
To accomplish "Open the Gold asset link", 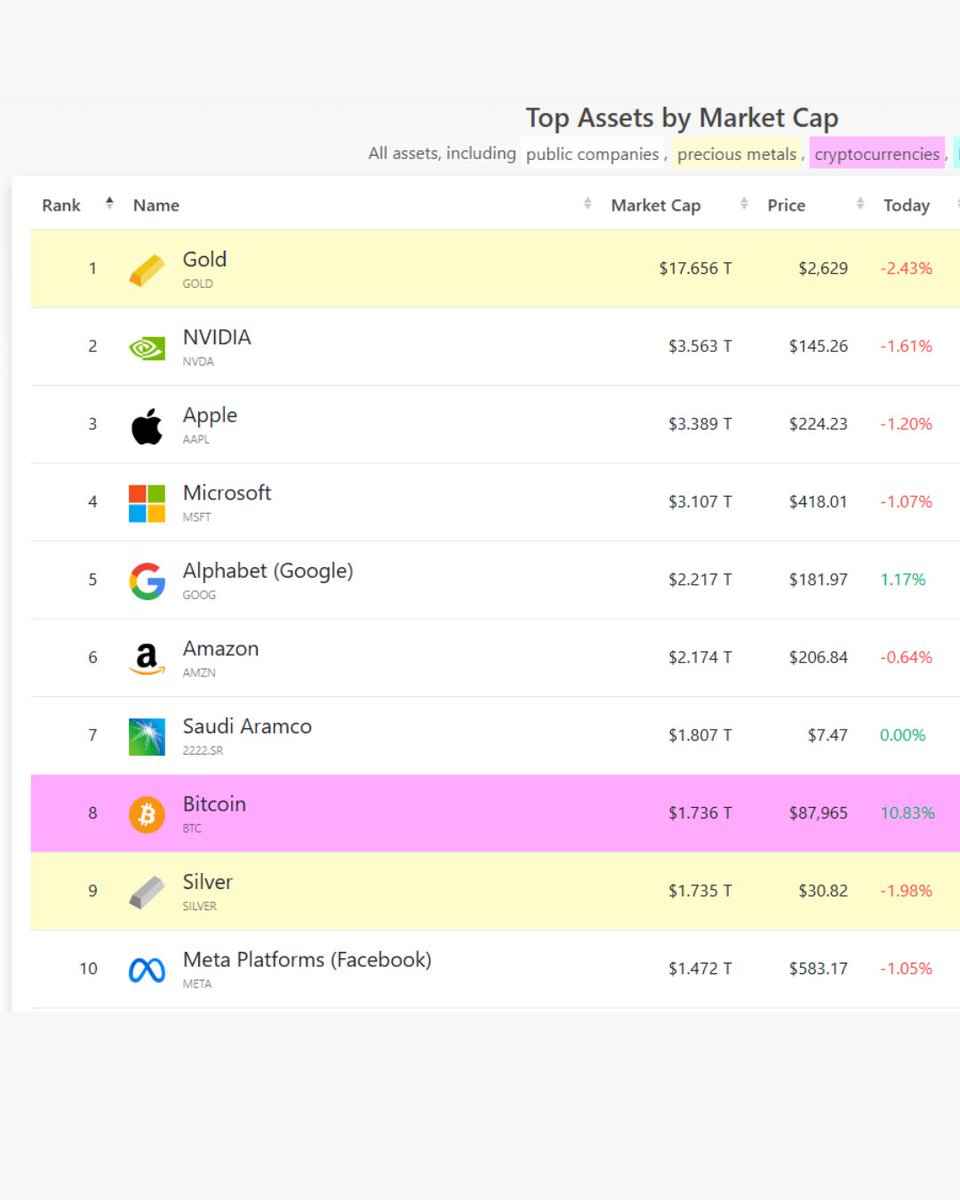I will [204, 259].
